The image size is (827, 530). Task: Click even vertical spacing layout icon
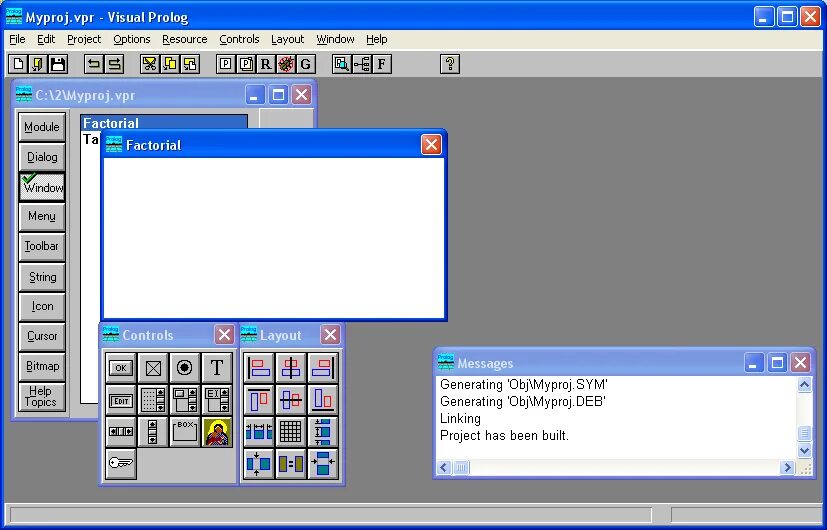click(323, 432)
